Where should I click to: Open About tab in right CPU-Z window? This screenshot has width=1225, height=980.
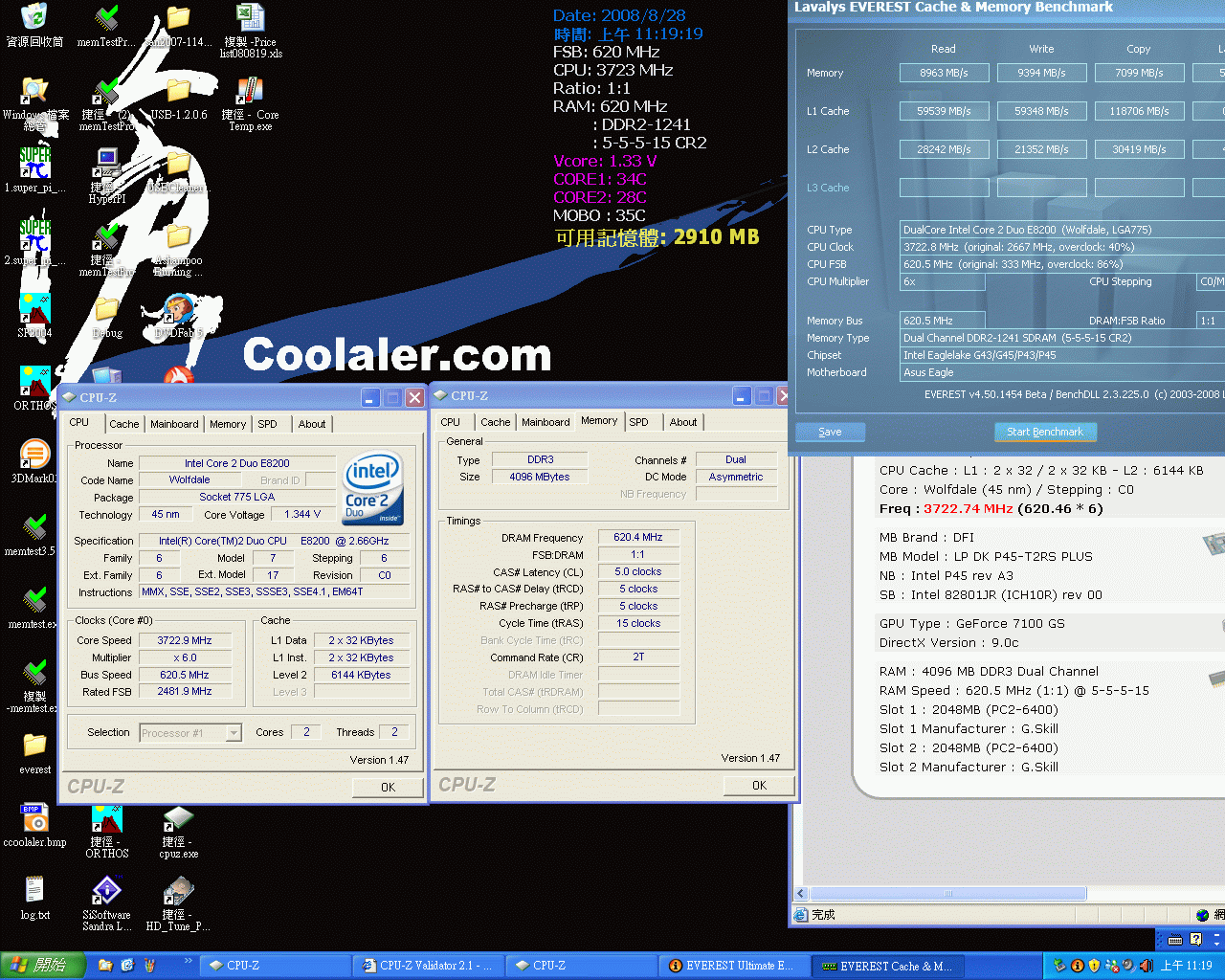click(683, 422)
